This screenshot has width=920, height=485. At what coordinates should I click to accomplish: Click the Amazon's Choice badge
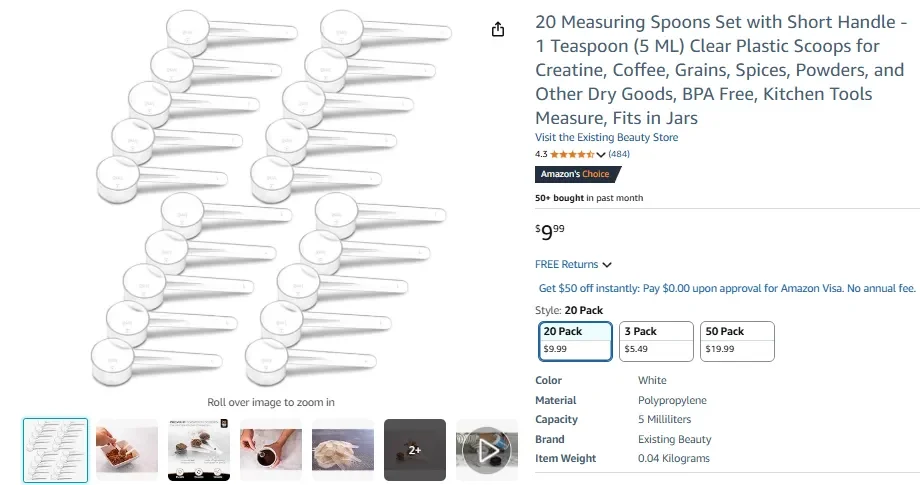coord(575,174)
